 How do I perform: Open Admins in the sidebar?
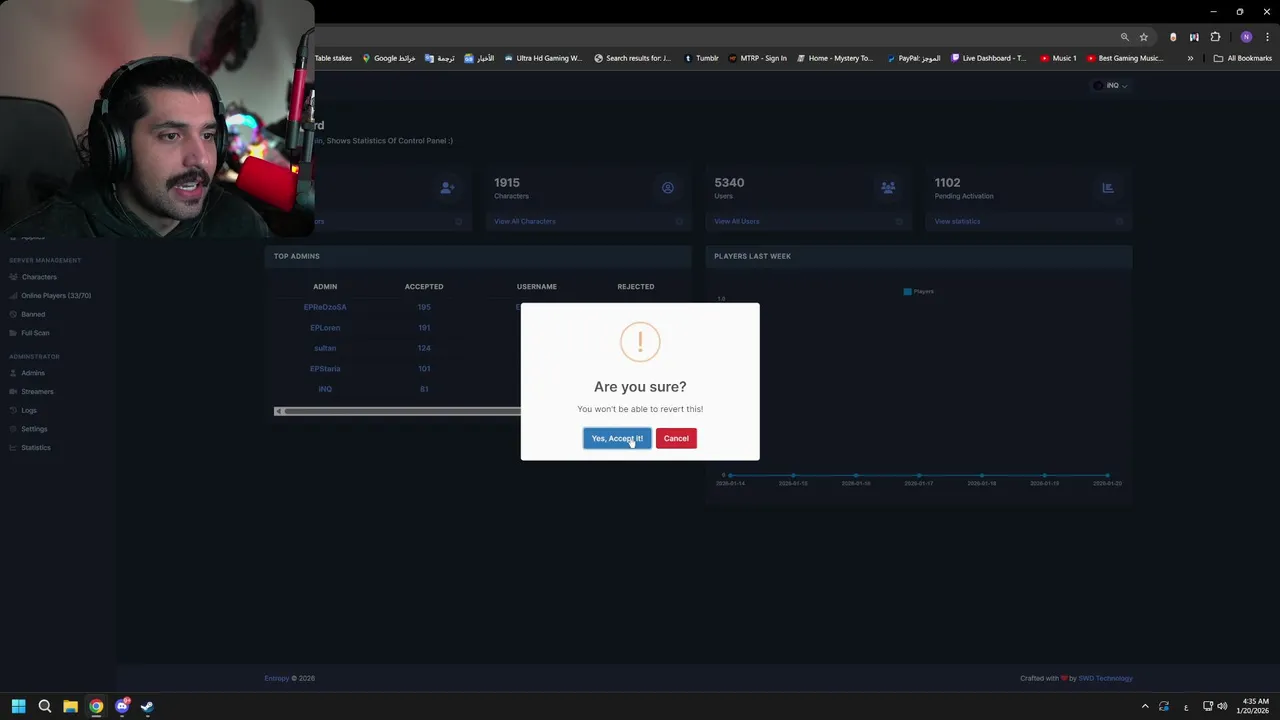pyautogui.click(x=33, y=373)
